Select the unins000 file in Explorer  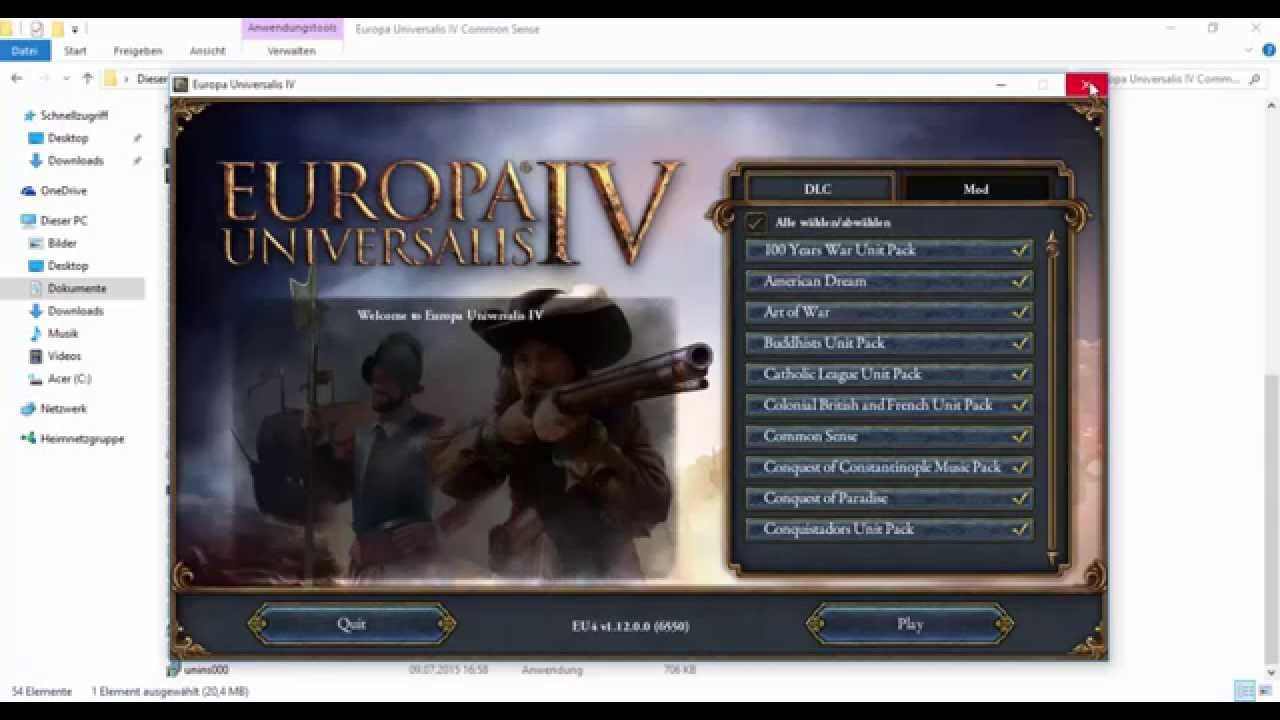tap(206, 670)
